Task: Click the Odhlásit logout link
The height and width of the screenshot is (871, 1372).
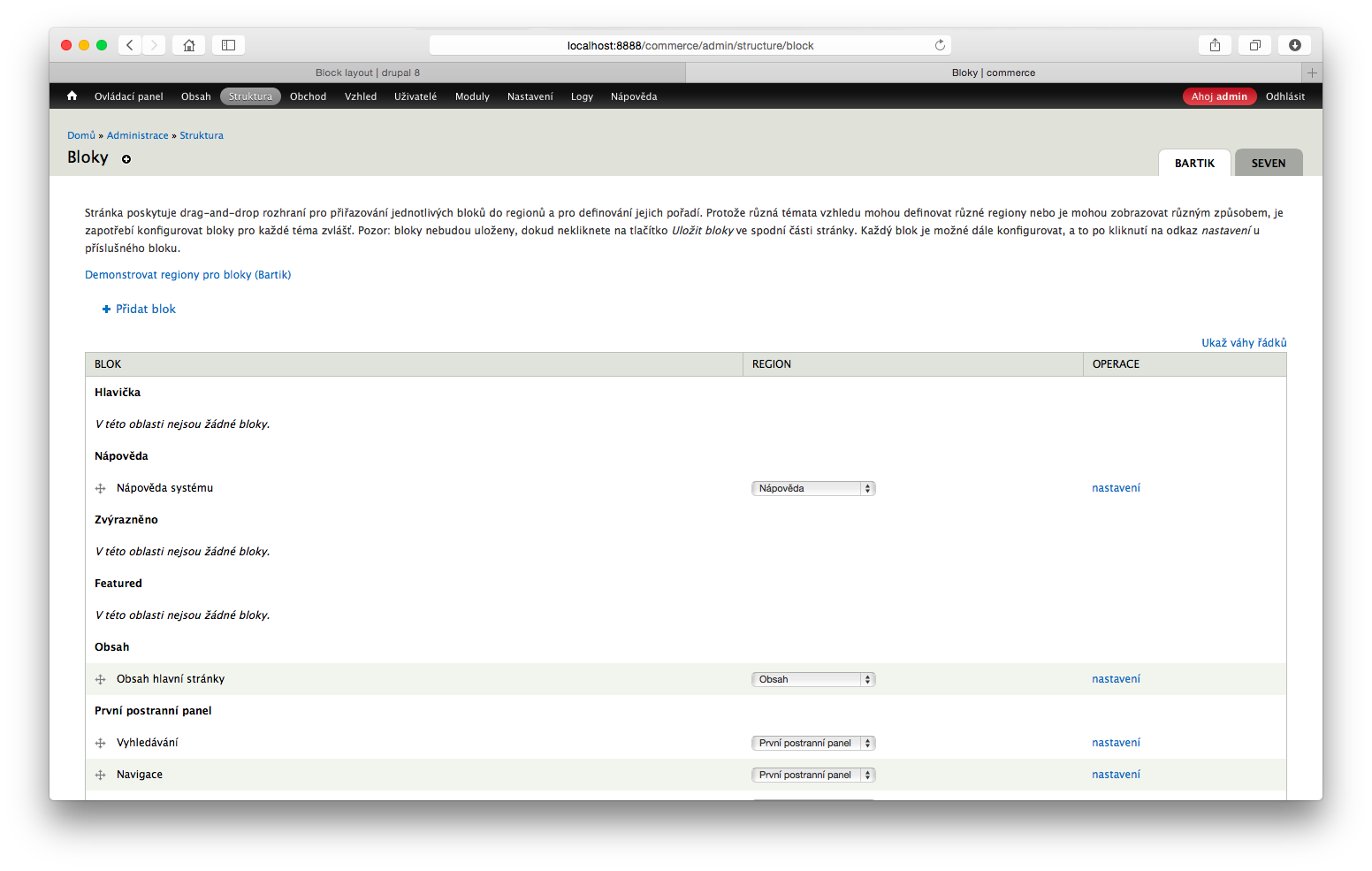Action: point(1285,96)
